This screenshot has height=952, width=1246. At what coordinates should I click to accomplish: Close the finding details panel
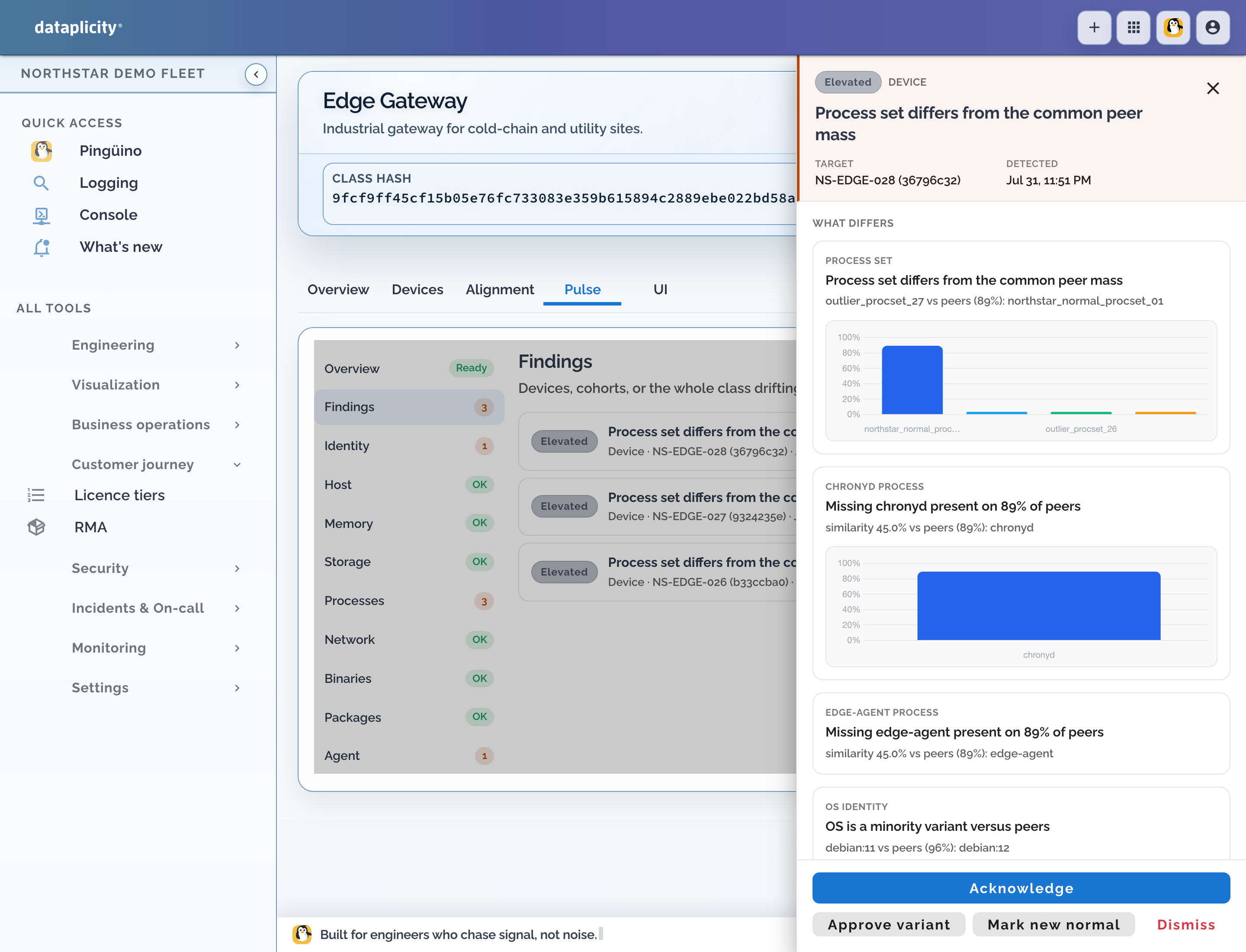(1213, 88)
